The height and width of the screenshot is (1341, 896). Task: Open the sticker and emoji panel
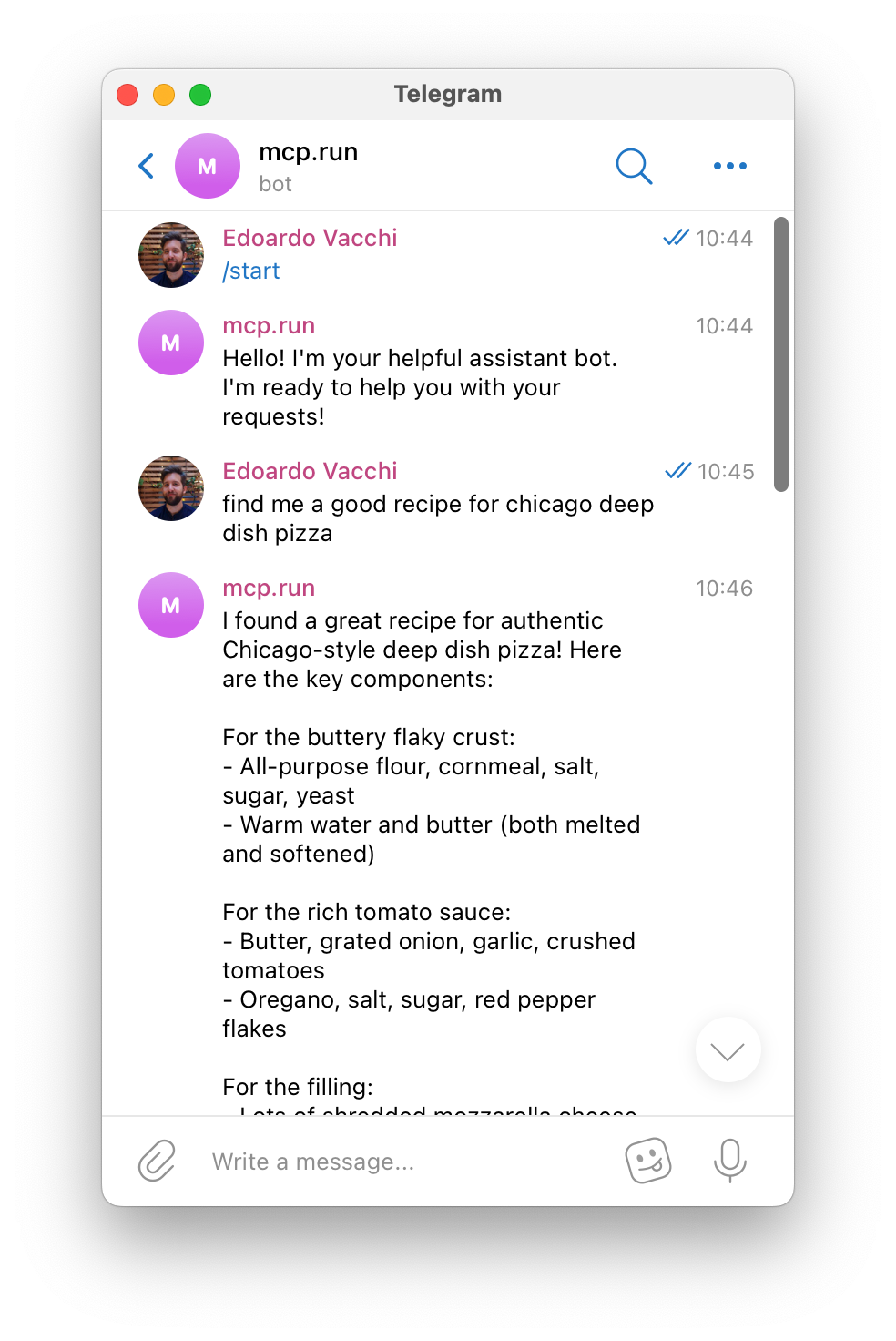[x=648, y=1161]
